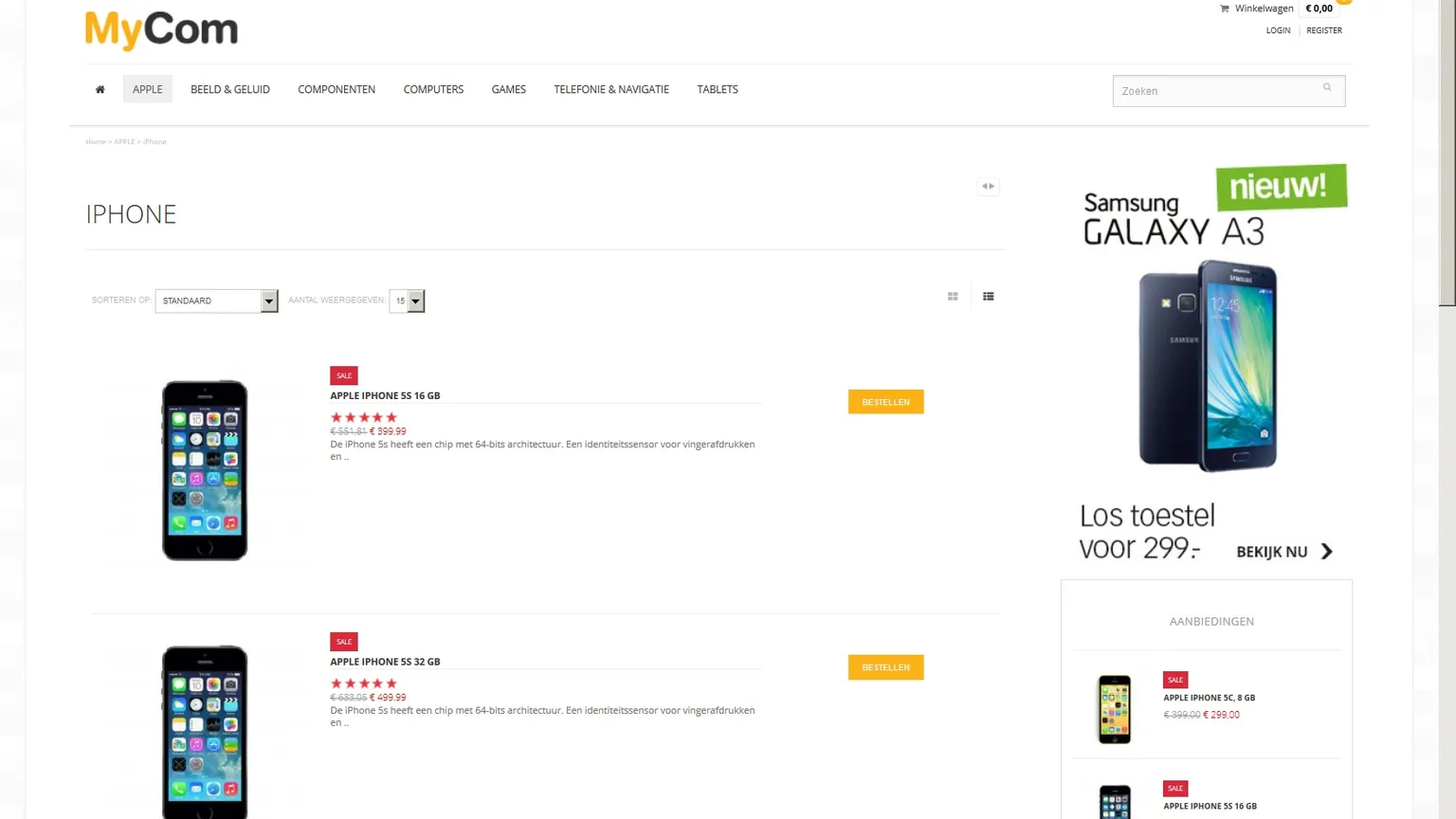Open the APPLE menu

click(x=148, y=89)
